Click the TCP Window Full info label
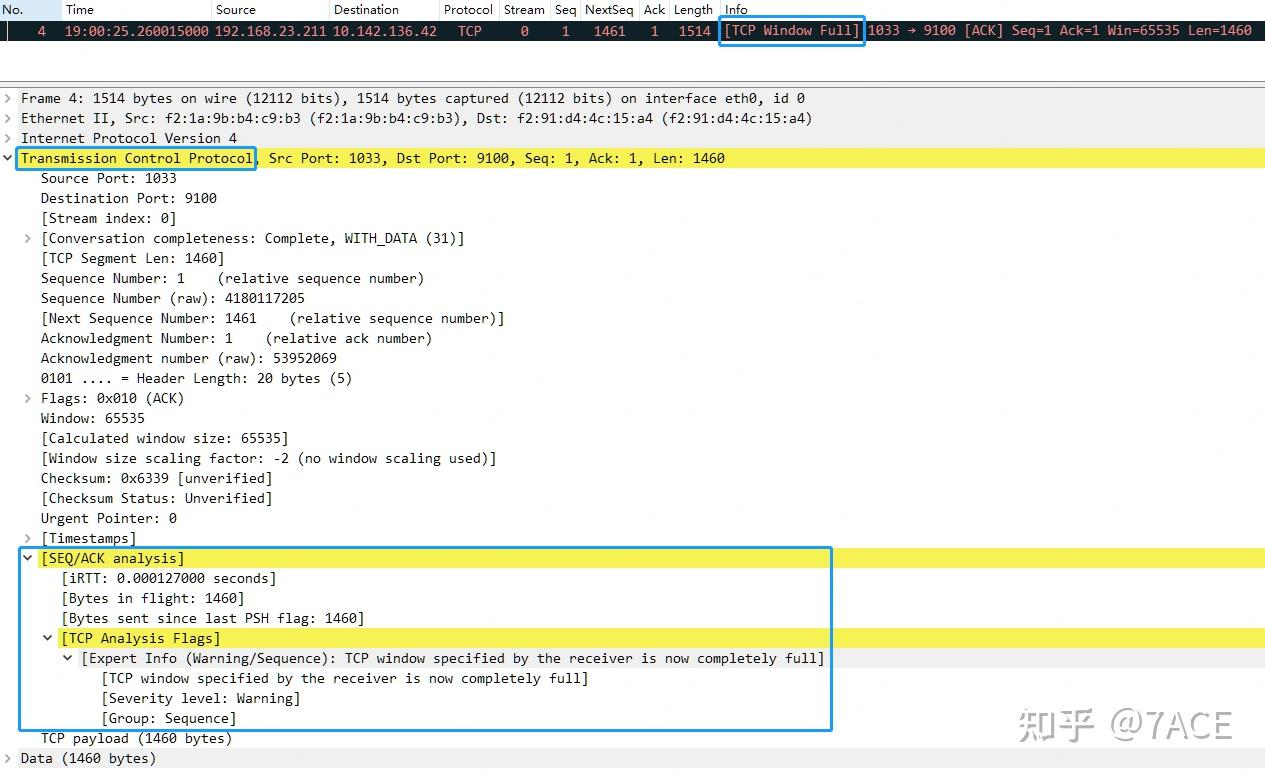This screenshot has height=775, width=1265. point(791,30)
